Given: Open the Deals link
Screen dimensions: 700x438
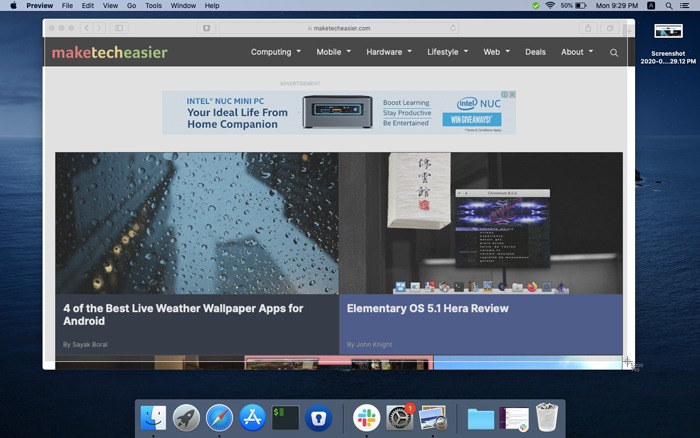Looking at the screenshot, I should point(535,52).
